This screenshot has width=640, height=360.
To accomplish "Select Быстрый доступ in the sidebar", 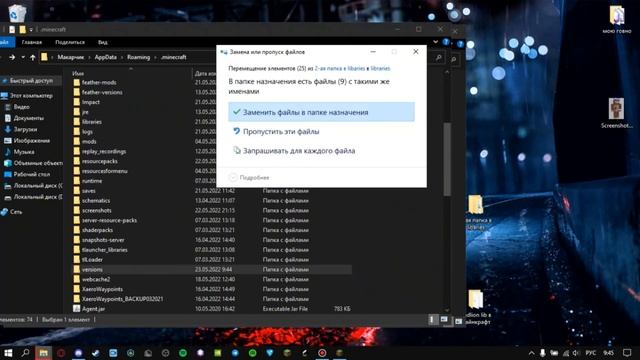I will click(31, 81).
